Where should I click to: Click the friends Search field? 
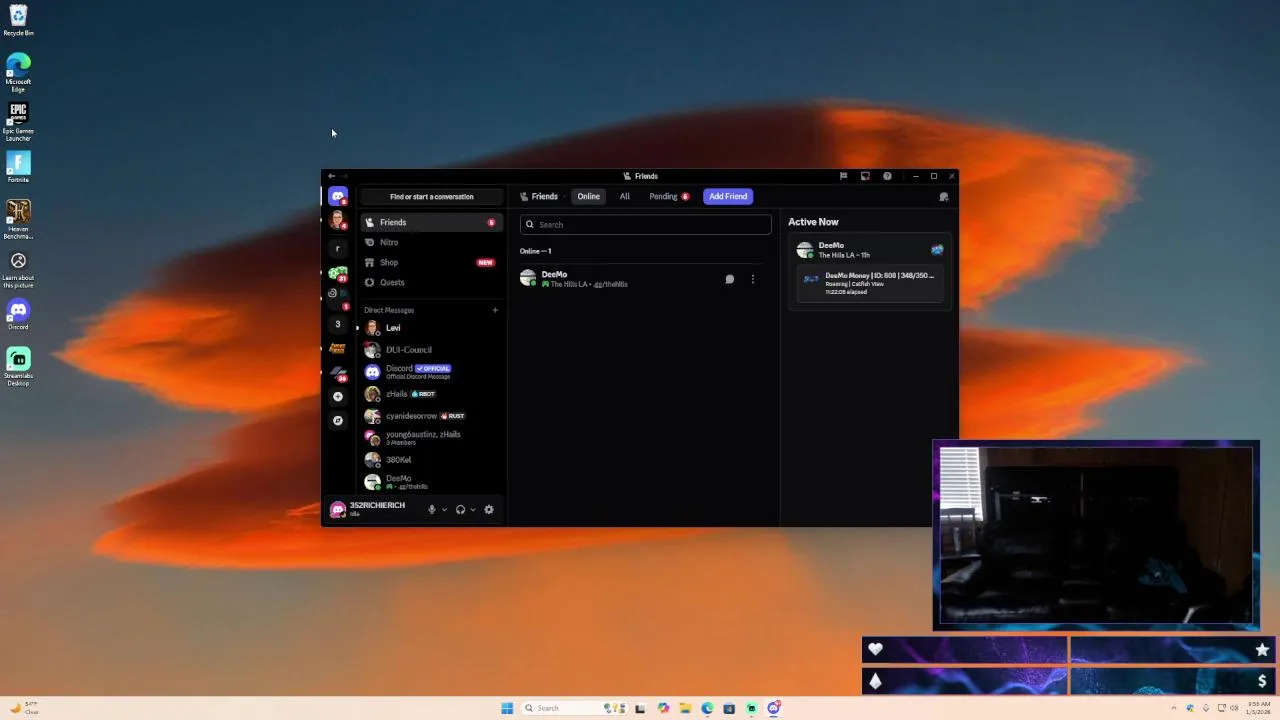(x=645, y=224)
